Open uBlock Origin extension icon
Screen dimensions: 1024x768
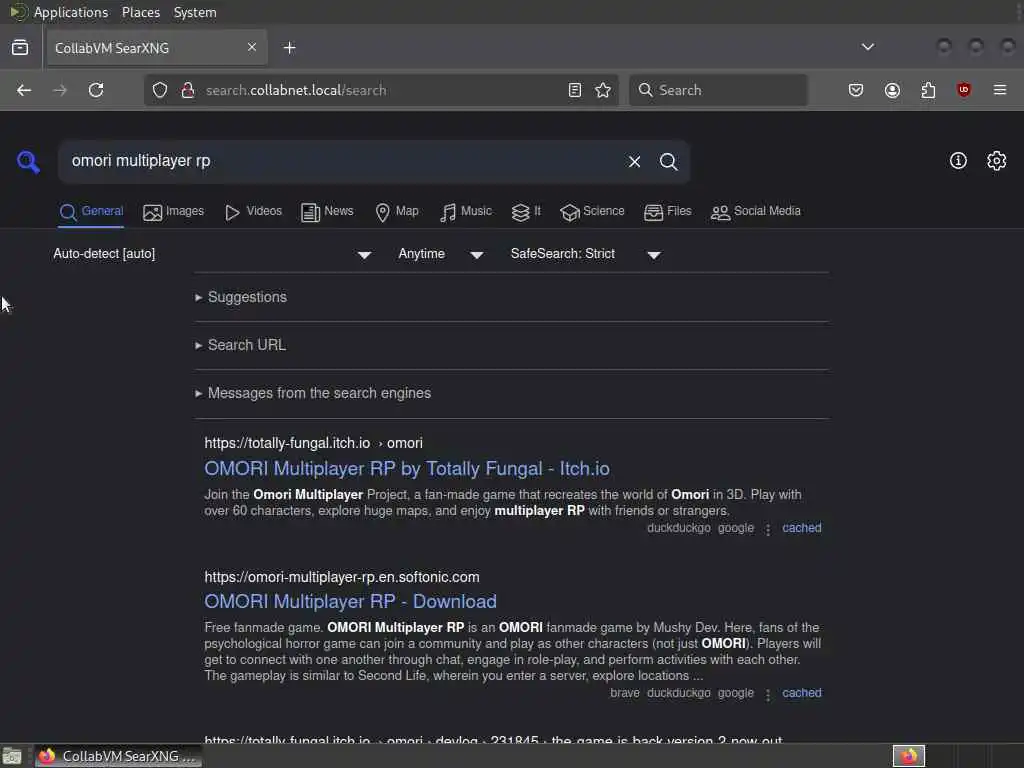964,90
